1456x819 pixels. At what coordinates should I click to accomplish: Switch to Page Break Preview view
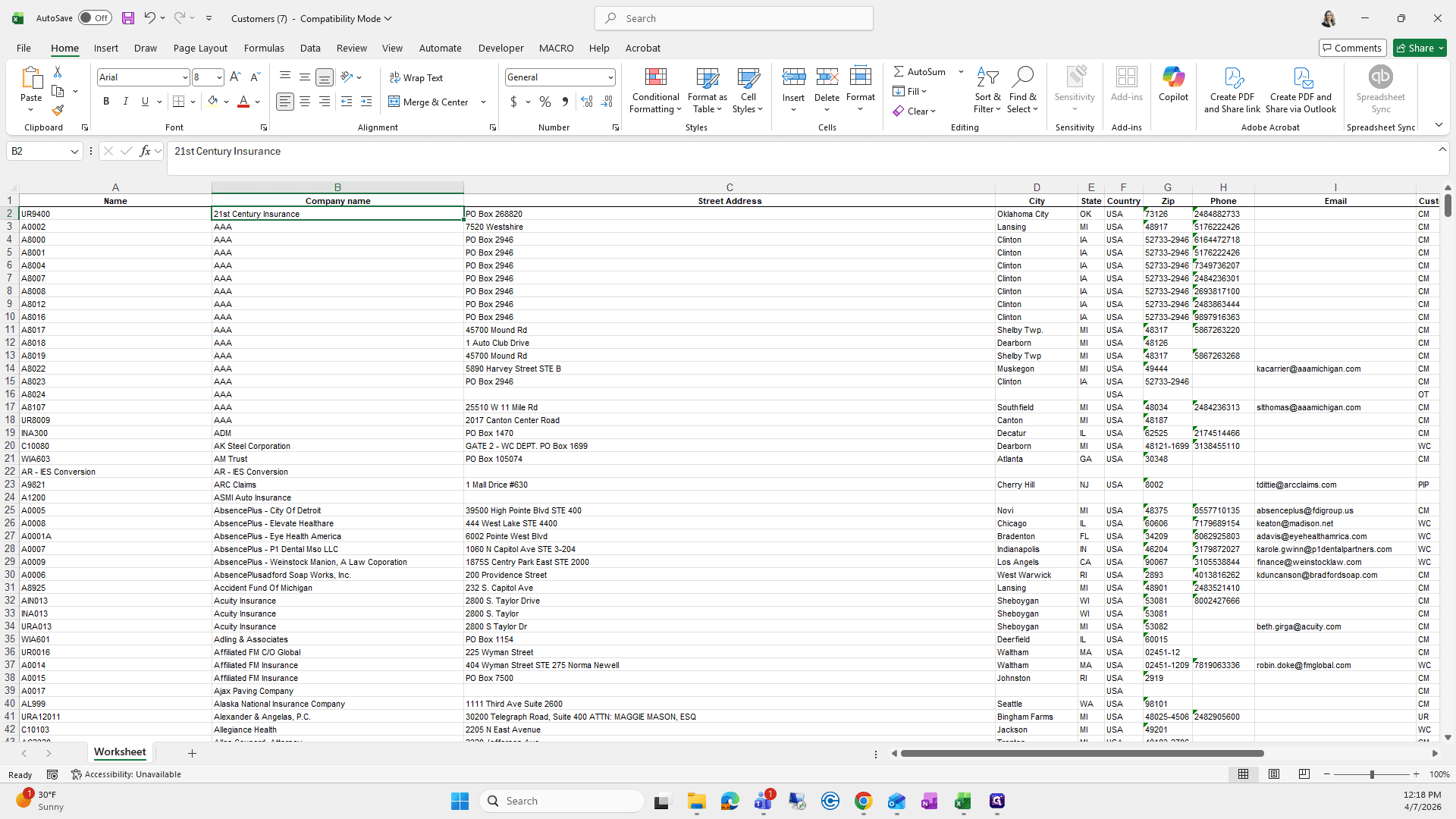click(x=1304, y=774)
